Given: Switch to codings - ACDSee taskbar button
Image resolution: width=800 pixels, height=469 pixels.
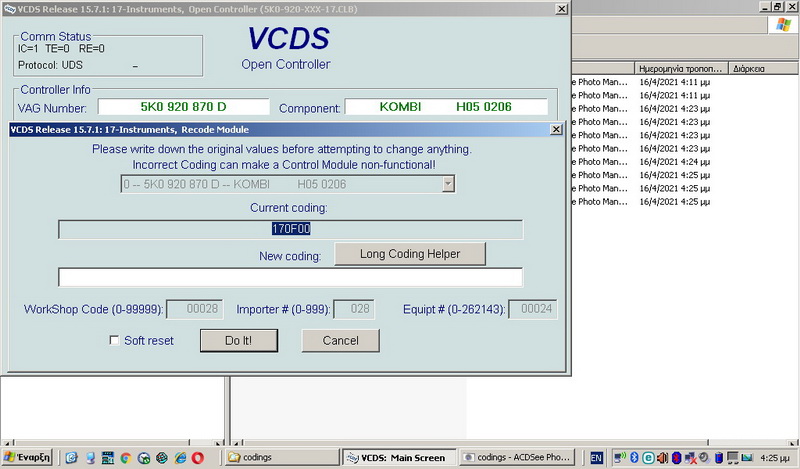Looking at the screenshot, I should tap(517, 457).
